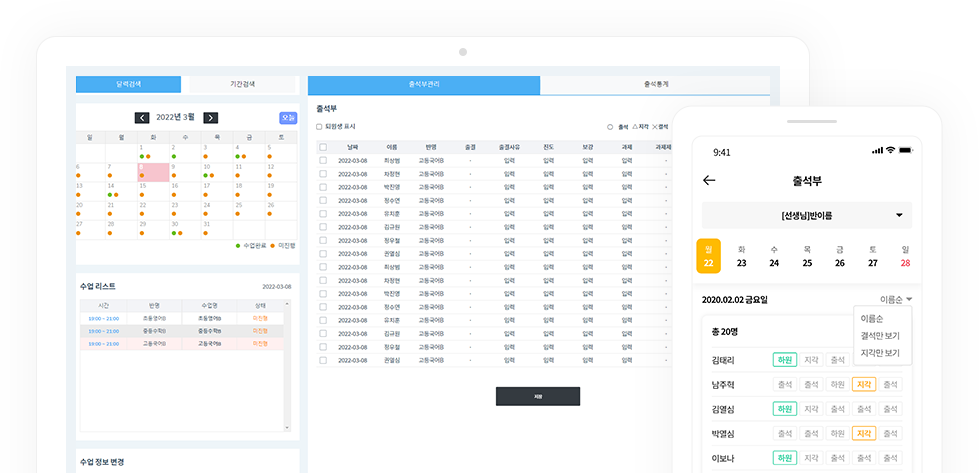
Task: Click the 상태 header in 수업 리스트
Action: click(260, 306)
